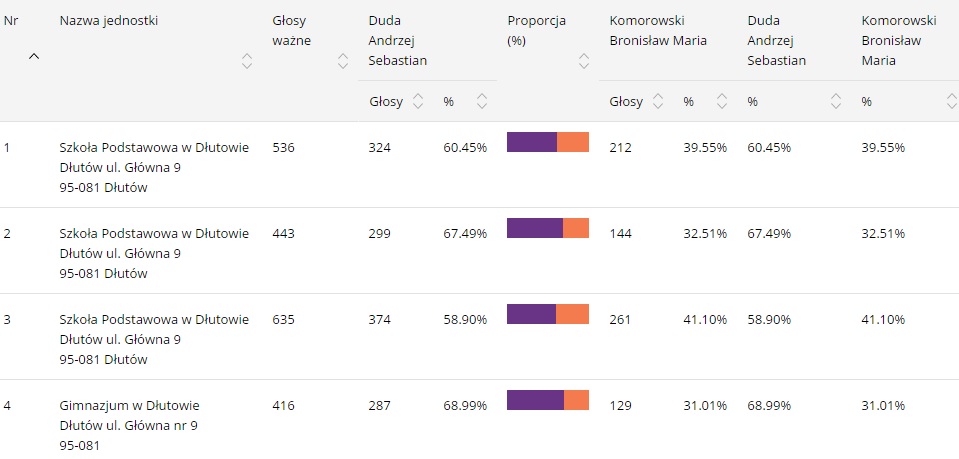Sort by Duda's Głosy sub-column arrows
The width and height of the screenshot is (959, 459).
click(418, 101)
